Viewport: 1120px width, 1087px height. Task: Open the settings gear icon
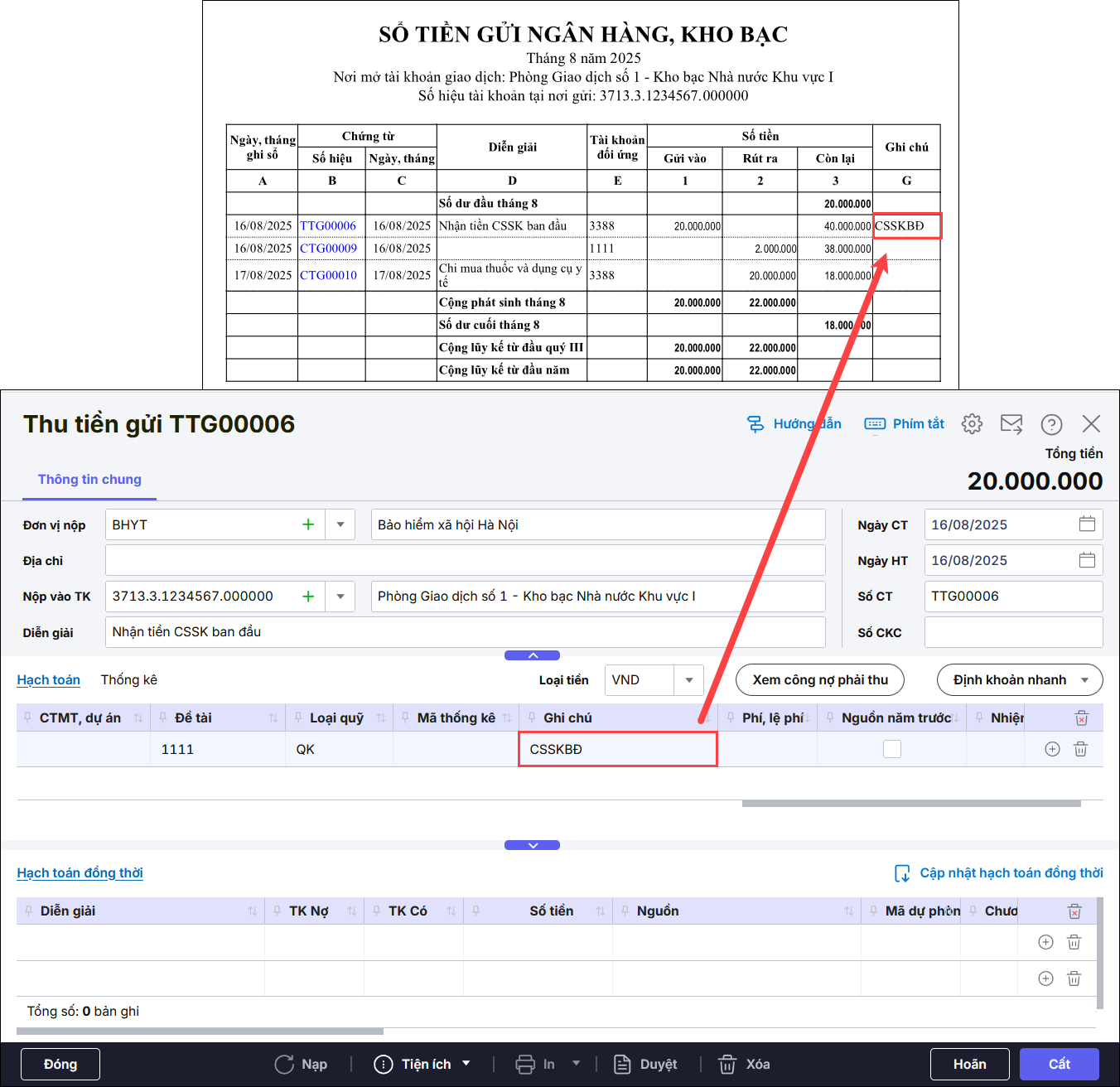tap(972, 424)
